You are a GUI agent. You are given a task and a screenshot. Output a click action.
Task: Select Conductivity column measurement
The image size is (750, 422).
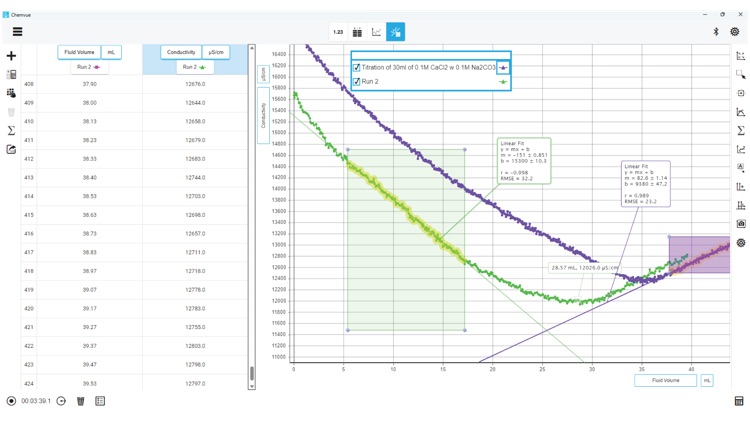(x=181, y=52)
